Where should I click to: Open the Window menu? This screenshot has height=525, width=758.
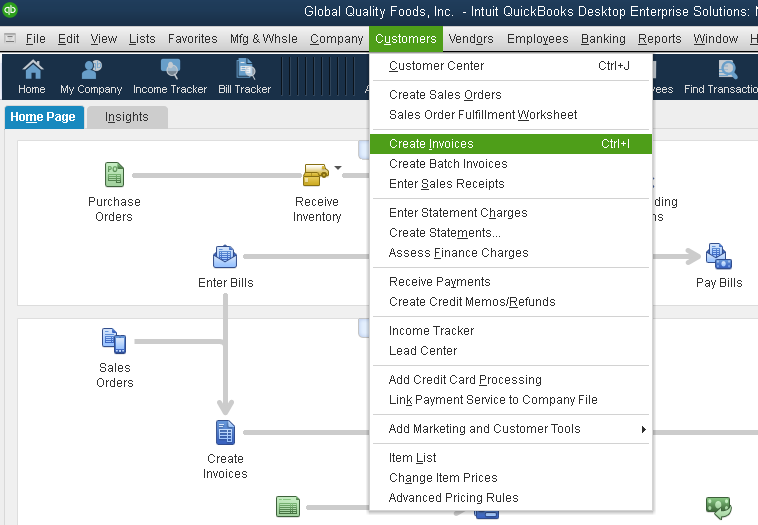(x=716, y=39)
